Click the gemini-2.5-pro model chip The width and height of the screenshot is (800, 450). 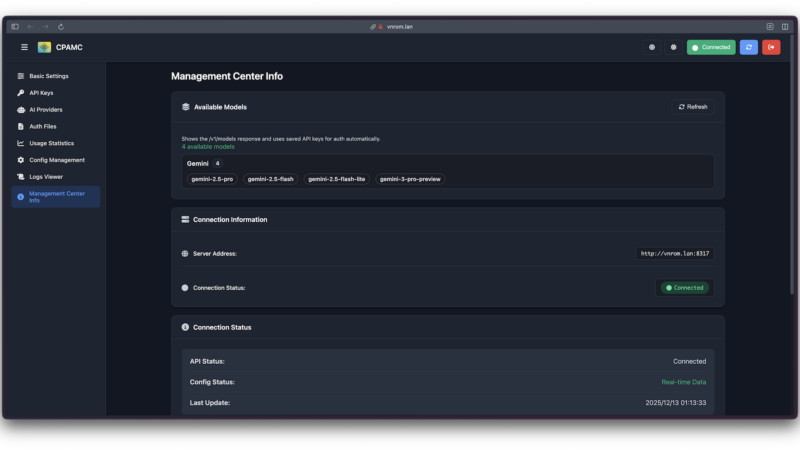(x=212, y=179)
